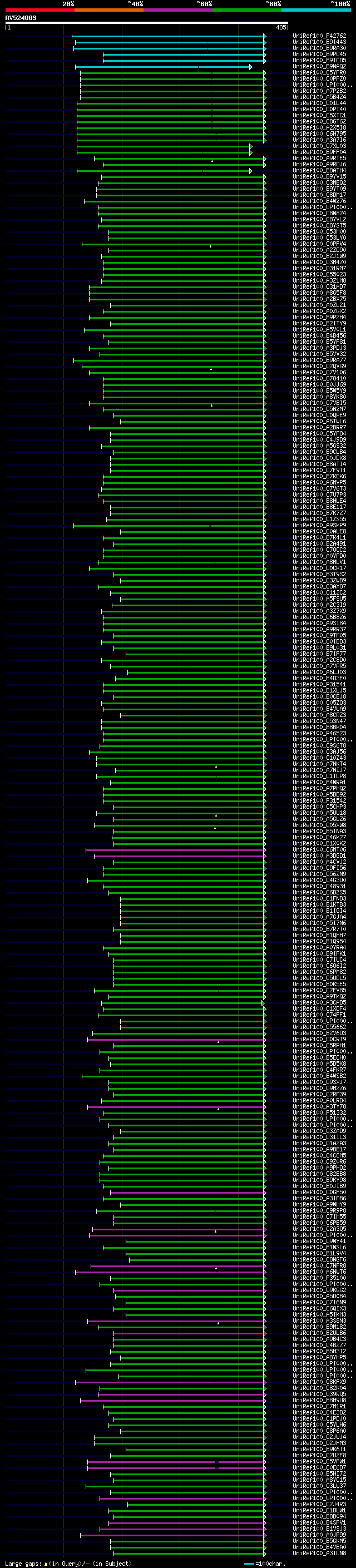Select hit UniRef100_B9CLB4
356x1568 pixels.
319,452
